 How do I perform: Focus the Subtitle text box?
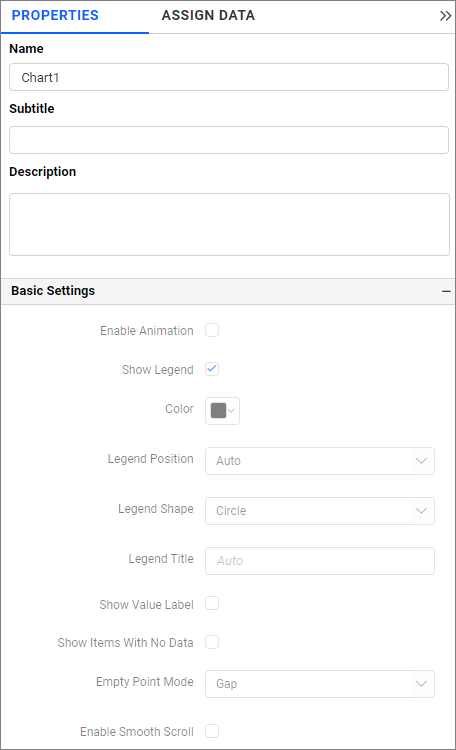[x=229, y=140]
